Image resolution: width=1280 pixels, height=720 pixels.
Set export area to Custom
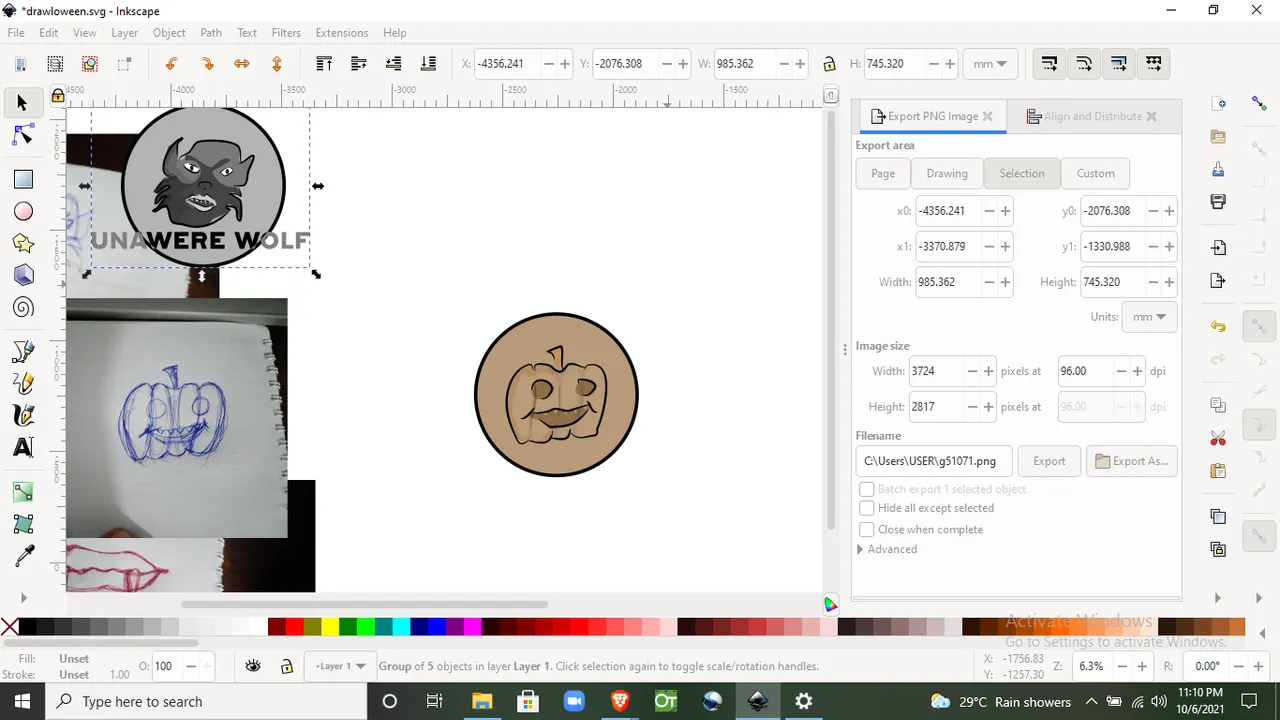coord(1095,173)
